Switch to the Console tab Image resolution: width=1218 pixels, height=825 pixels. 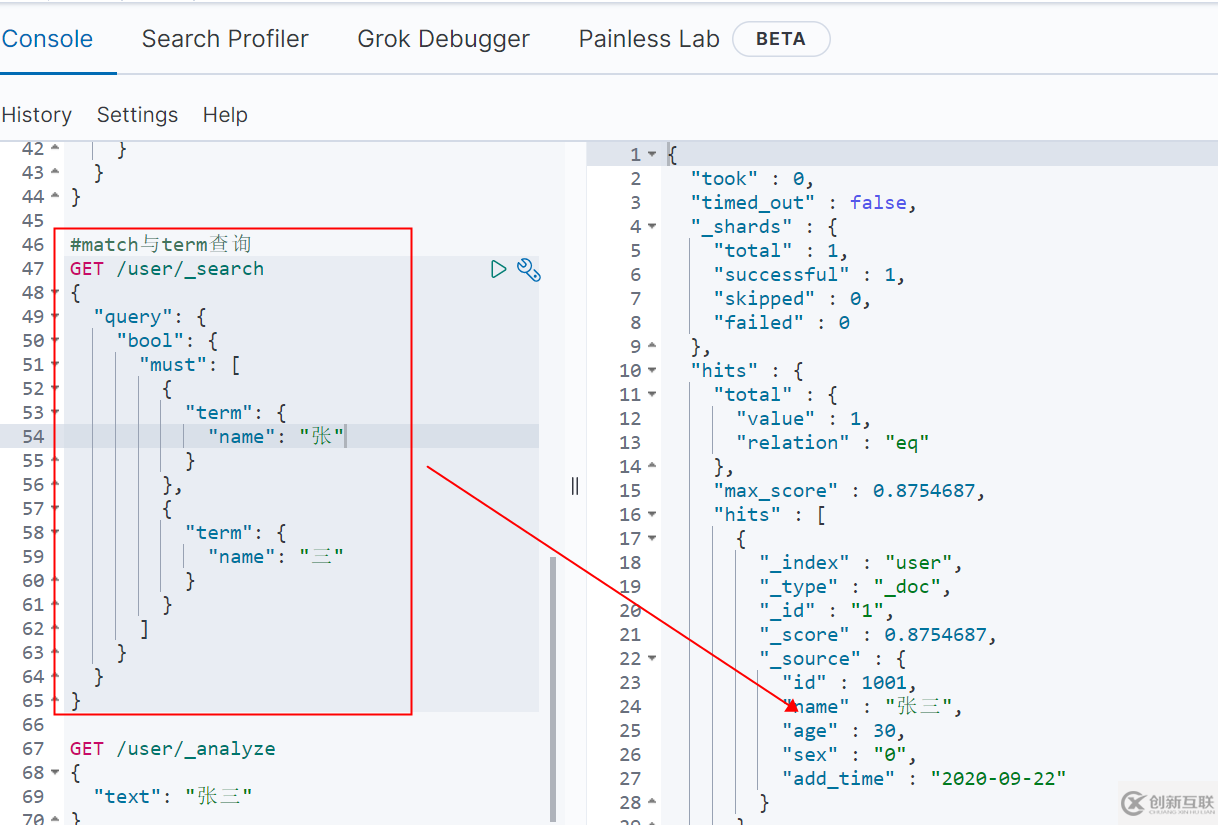[47, 39]
